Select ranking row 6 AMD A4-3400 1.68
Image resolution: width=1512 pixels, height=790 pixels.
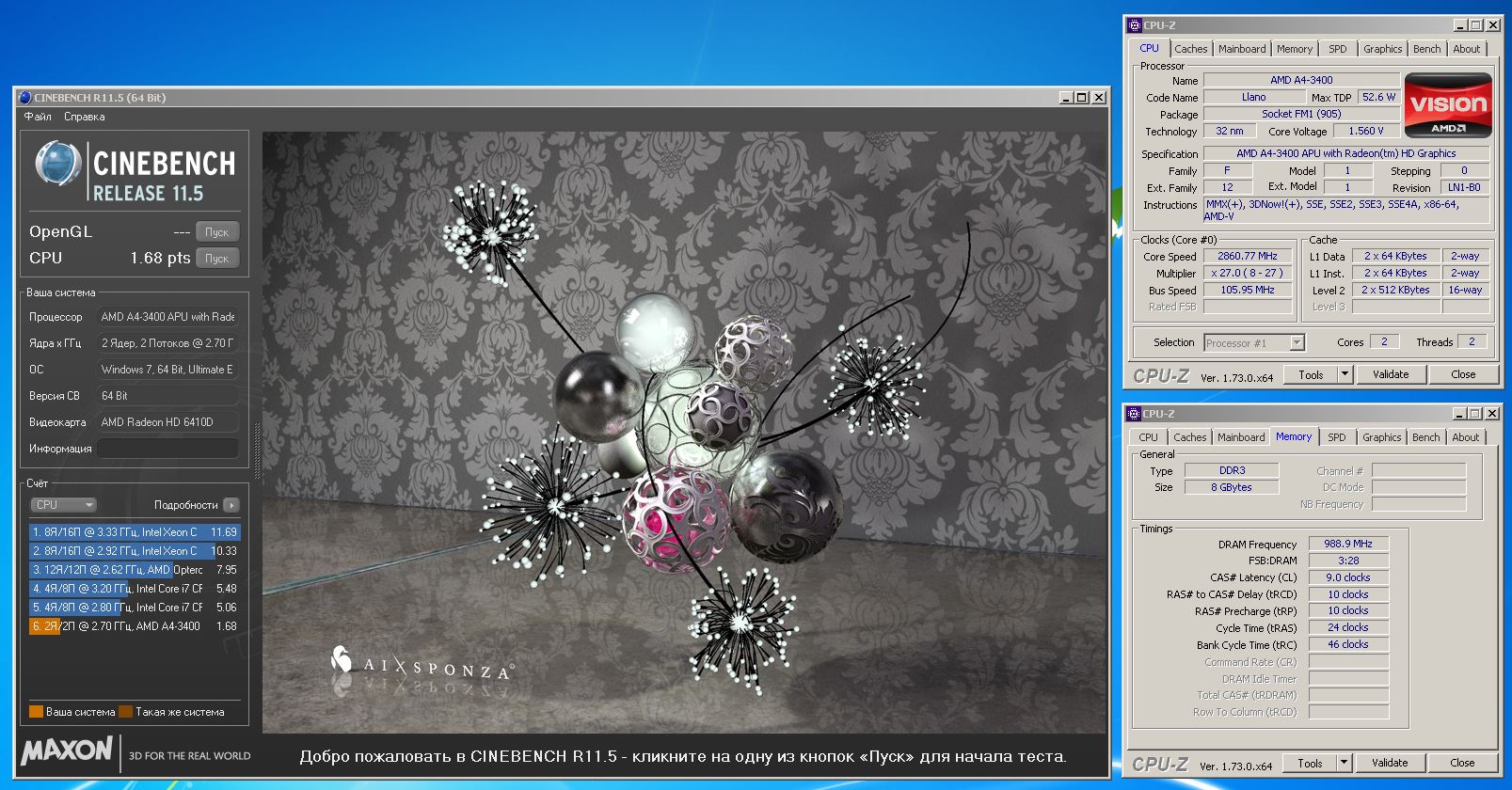pos(135,626)
